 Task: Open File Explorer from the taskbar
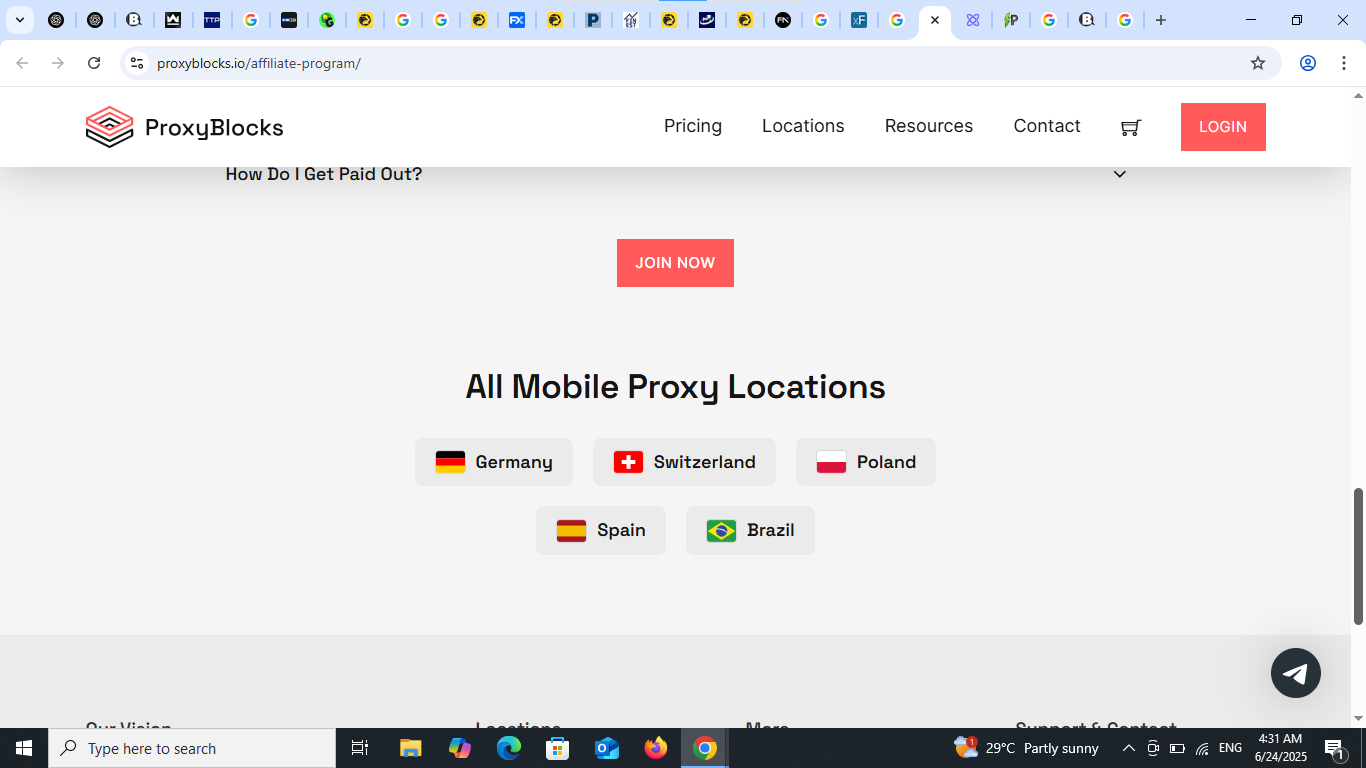(x=410, y=748)
